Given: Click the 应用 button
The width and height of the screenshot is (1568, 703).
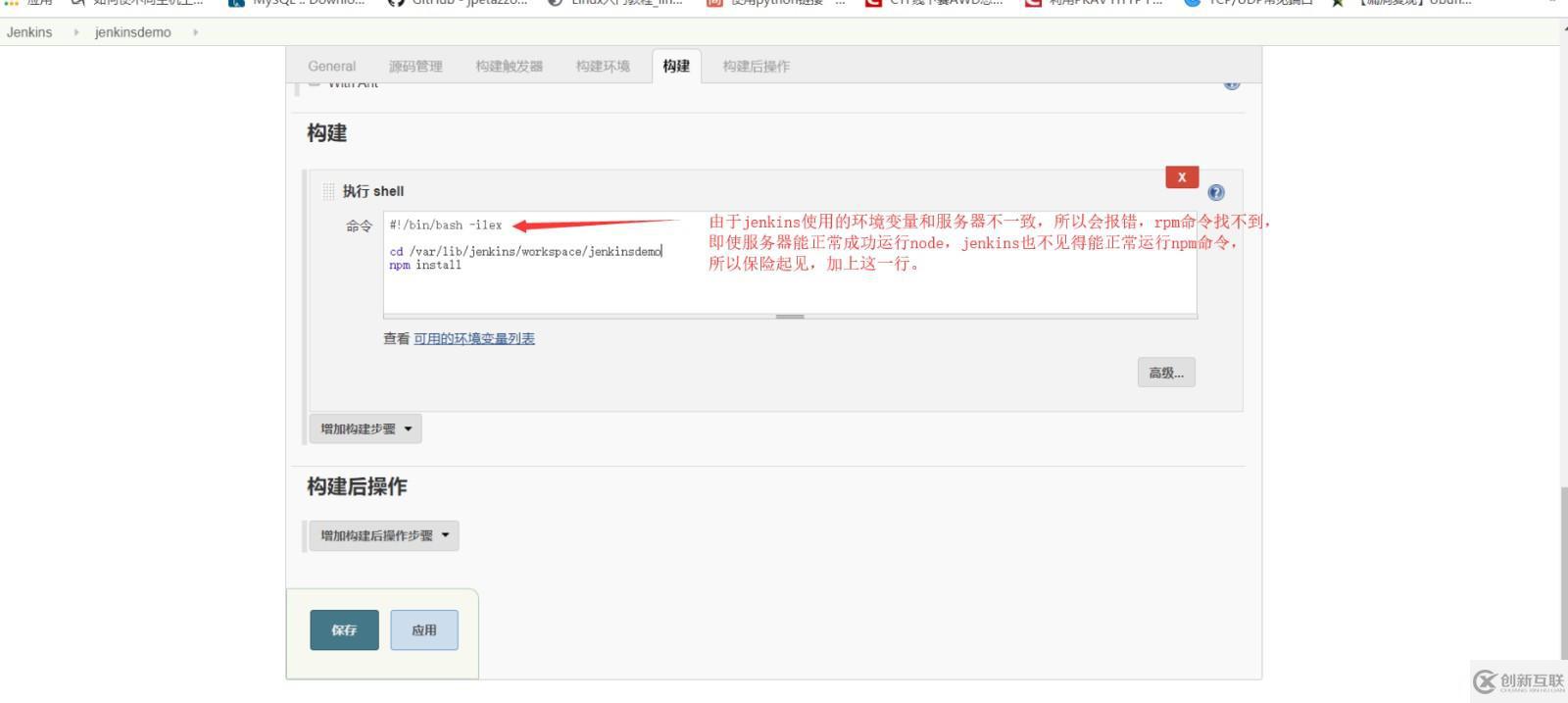Looking at the screenshot, I should pyautogui.click(x=423, y=629).
